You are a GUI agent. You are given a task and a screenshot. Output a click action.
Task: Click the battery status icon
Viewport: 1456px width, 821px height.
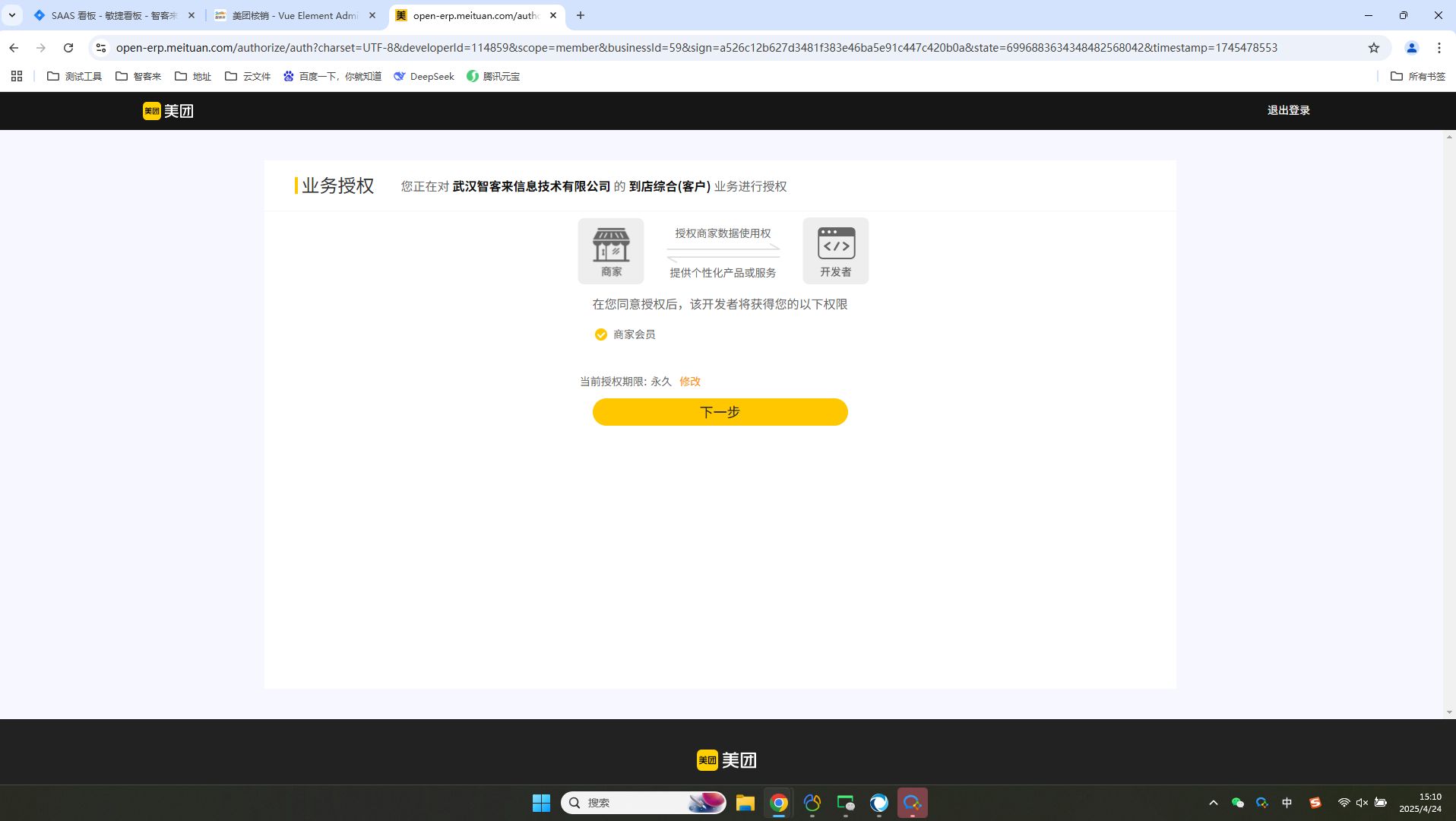pos(1381,803)
